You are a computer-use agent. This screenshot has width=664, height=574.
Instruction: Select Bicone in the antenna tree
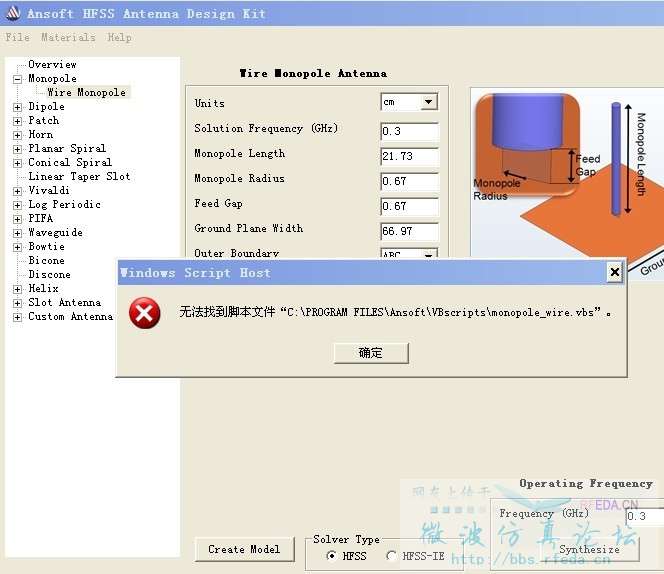[x=47, y=260]
